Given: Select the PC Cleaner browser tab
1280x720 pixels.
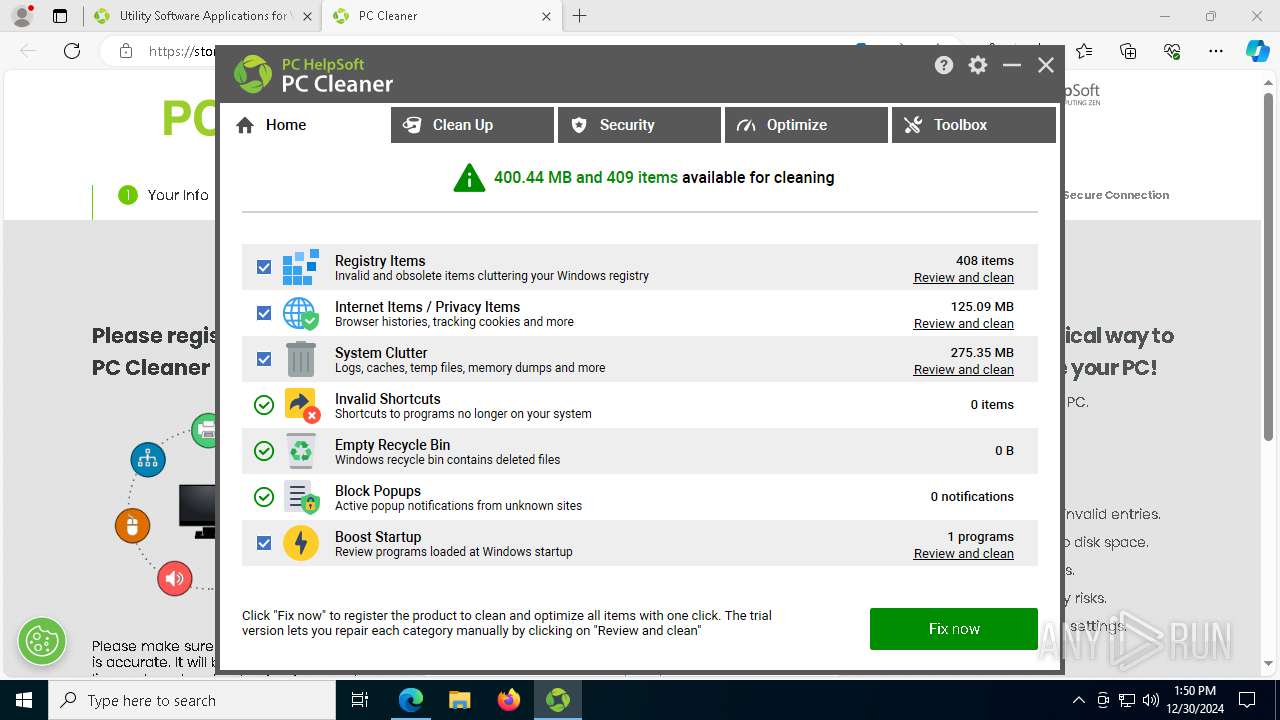Looking at the screenshot, I should click(442, 16).
